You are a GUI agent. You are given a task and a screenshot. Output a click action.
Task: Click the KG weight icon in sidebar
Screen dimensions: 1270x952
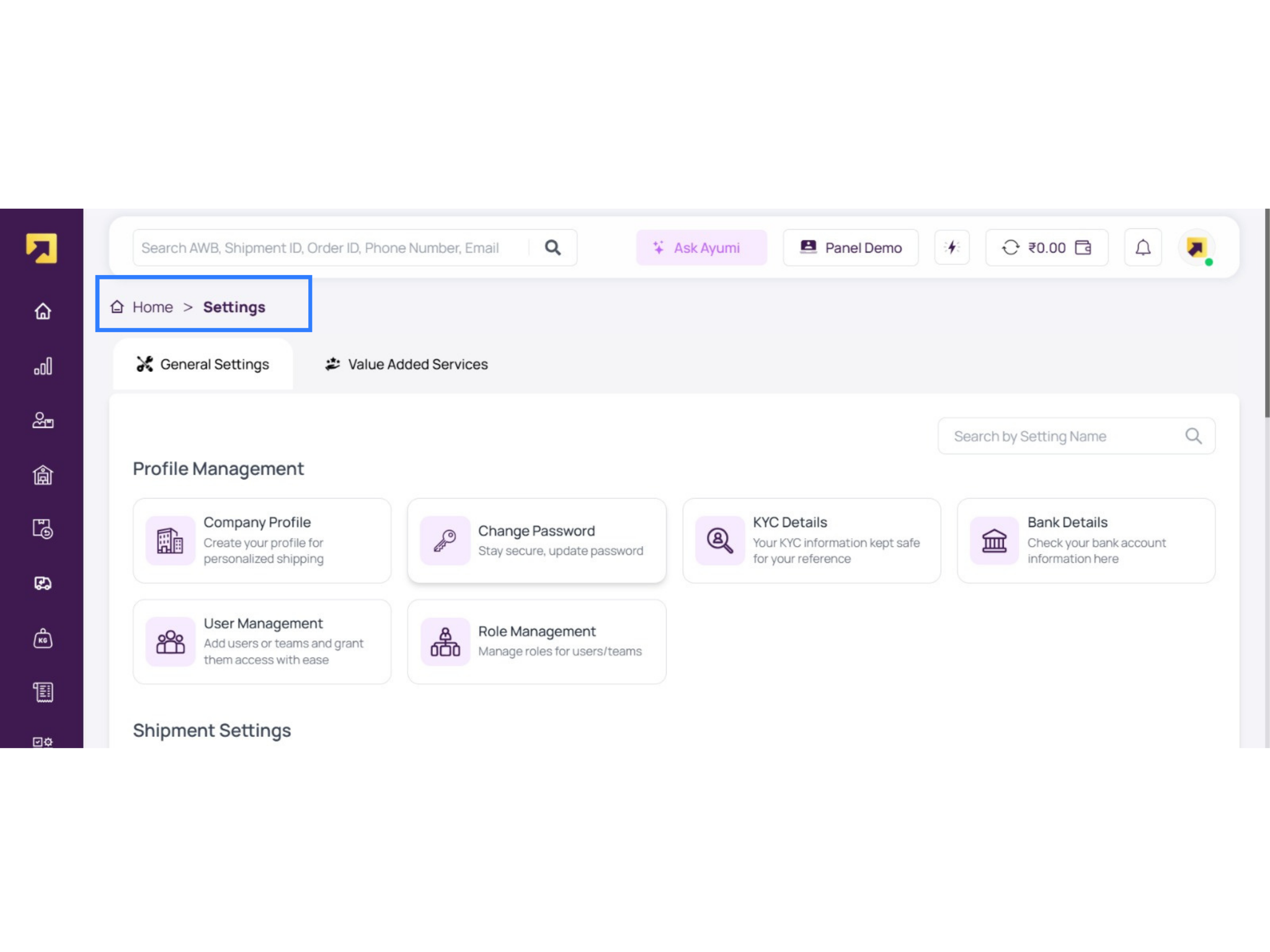[42, 638]
